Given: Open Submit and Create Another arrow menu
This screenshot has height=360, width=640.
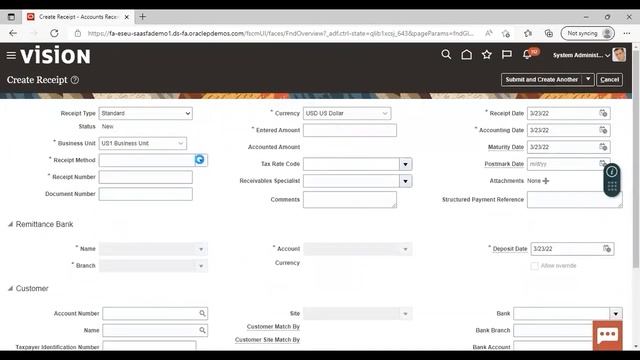Looking at the screenshot, I should coord(588,79).
